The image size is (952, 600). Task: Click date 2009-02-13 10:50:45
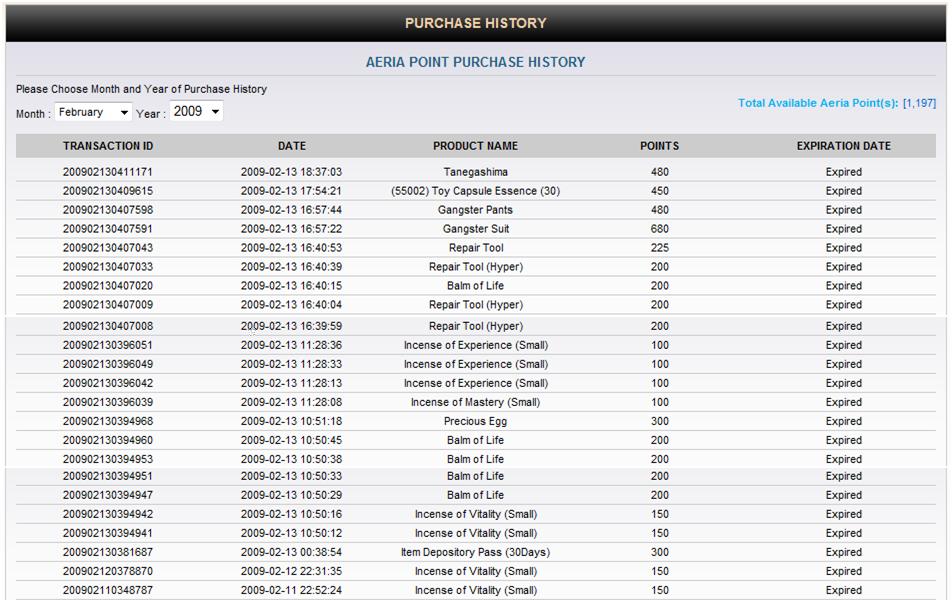click(x=291, y=440)
